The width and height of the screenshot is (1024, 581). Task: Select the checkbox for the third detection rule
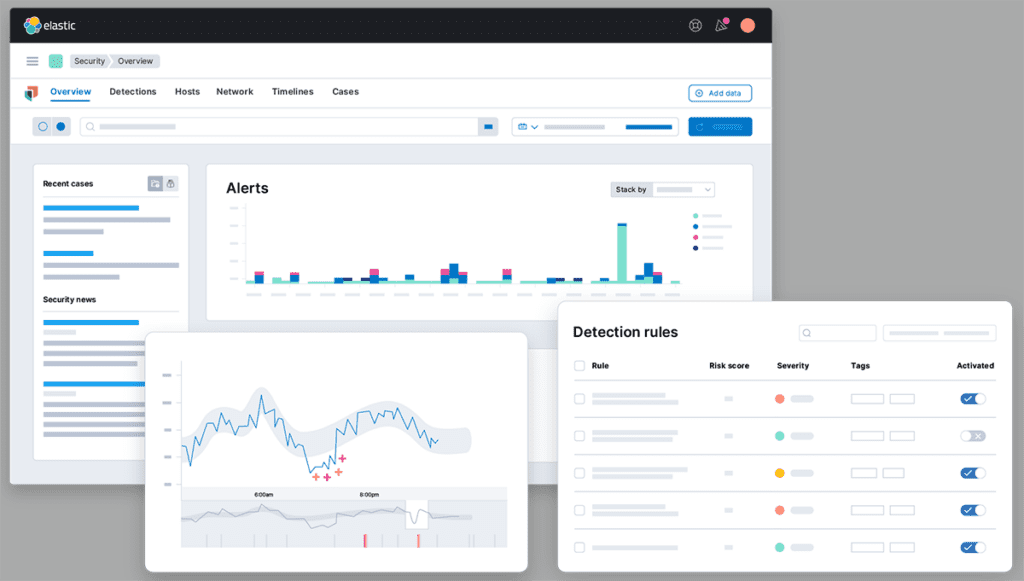578,473
